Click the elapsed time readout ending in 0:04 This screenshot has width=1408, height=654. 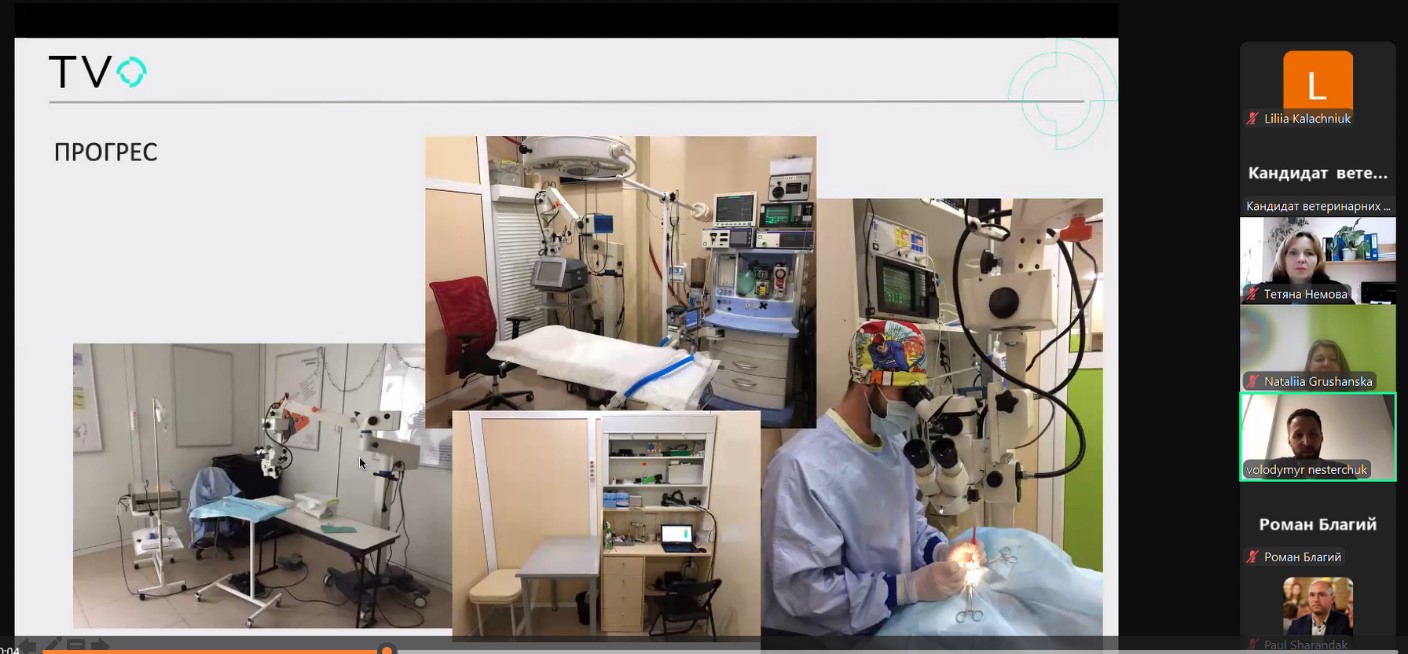10,650
